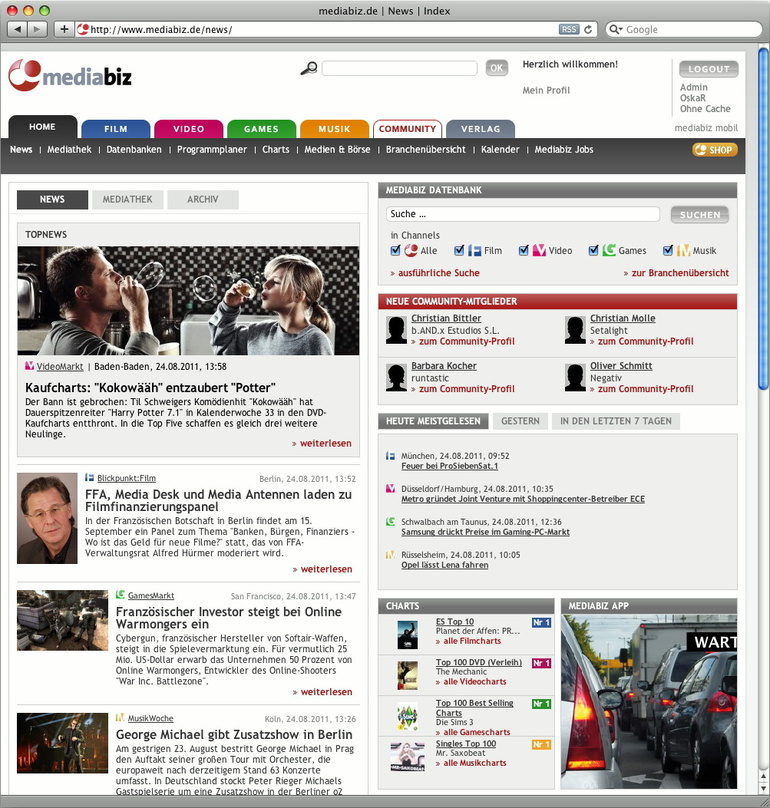770x808 pixels.
Task: Open the HOME tab
Action: tap(42, 127)
